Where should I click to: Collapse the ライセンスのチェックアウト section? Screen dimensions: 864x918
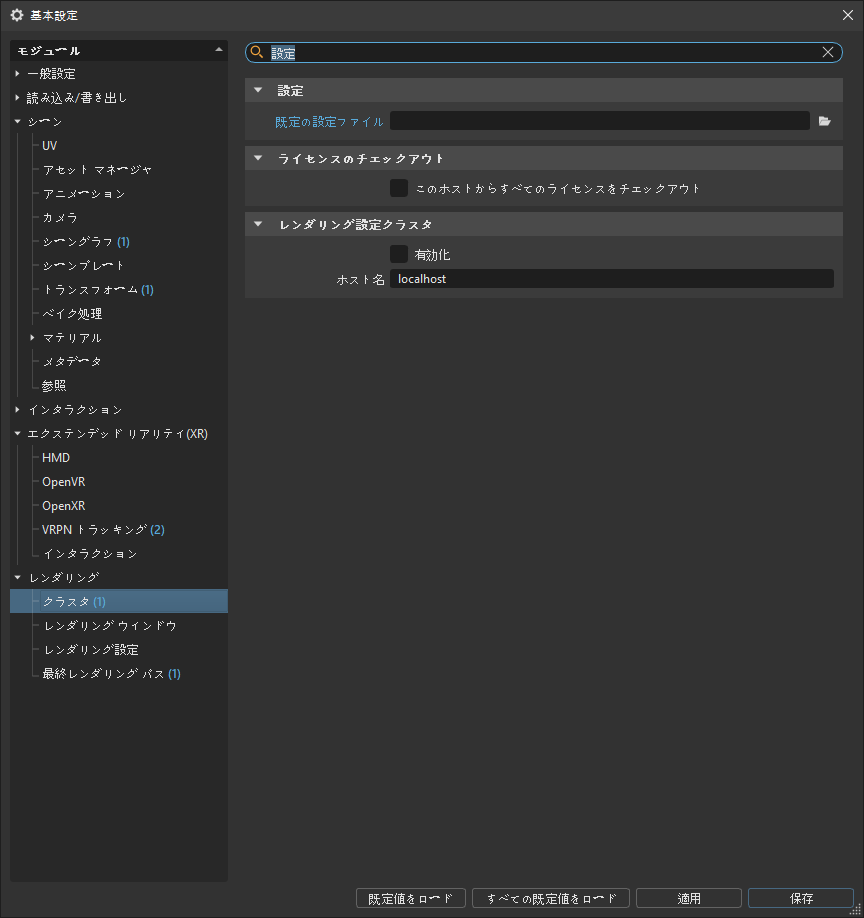click(258, 158)
